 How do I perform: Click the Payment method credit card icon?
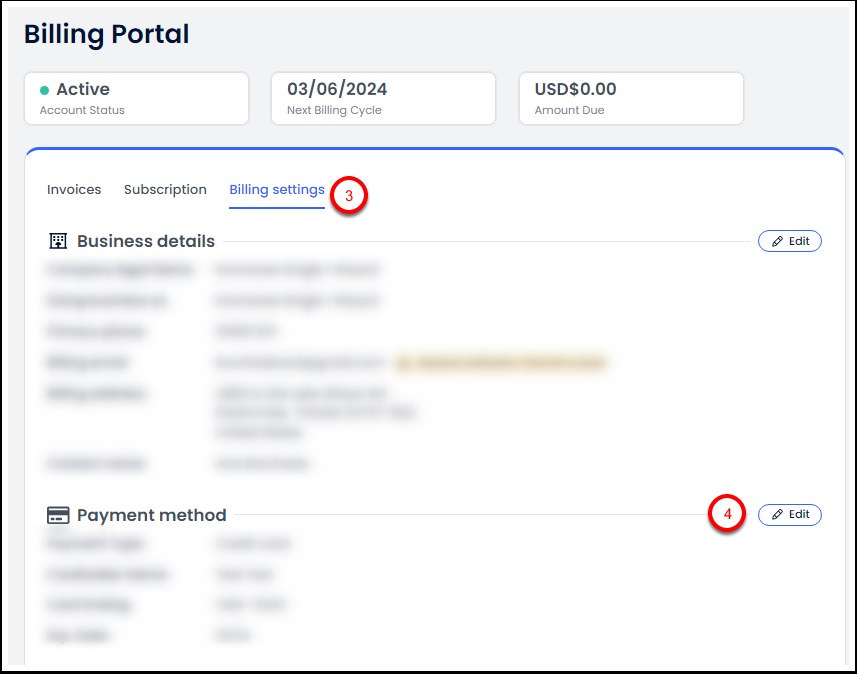coord(59,514)
